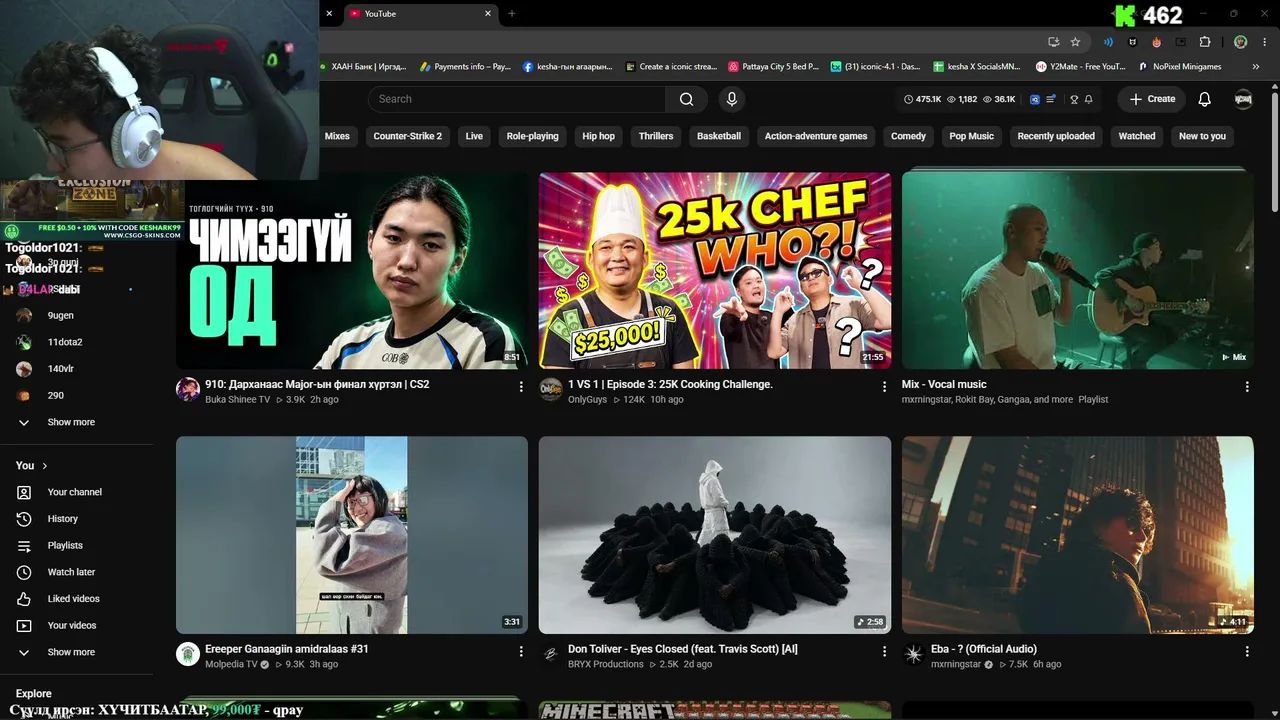
Task: Click the Chrome profile avatar
Action: (1240, 42)
